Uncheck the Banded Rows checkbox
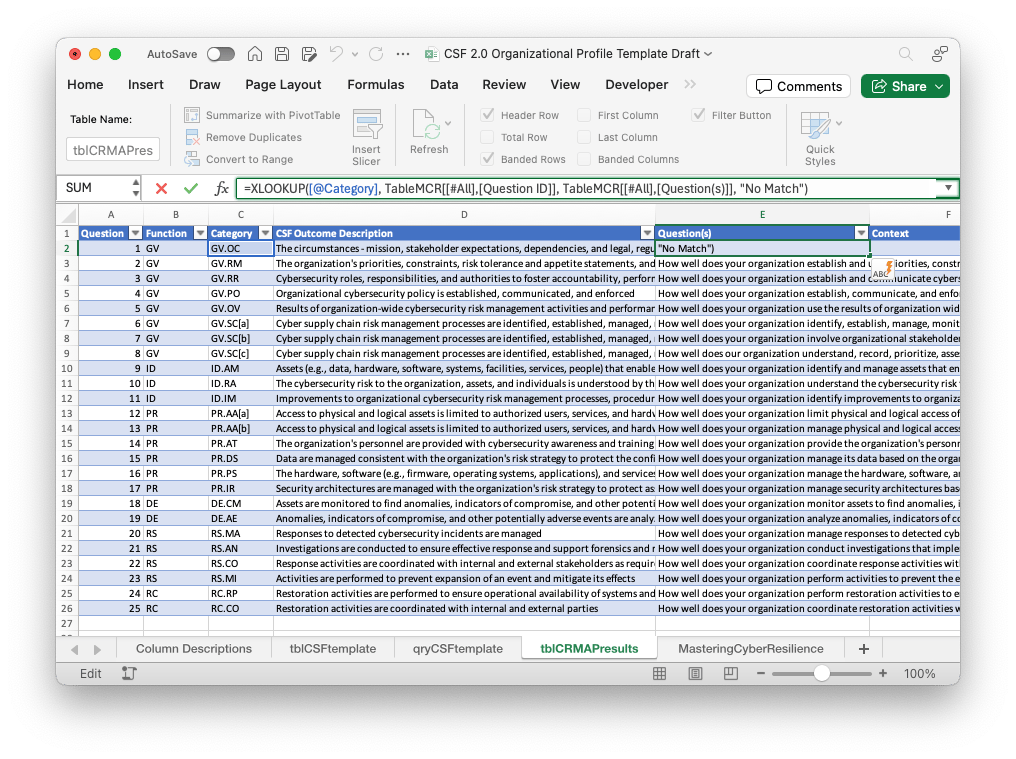This screenshot has width=1016, height=759. click(x=487, y=159)
